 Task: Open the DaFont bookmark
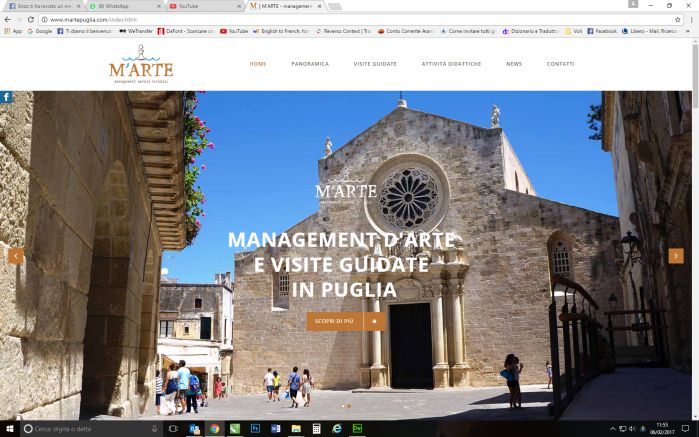coord(186,31)
